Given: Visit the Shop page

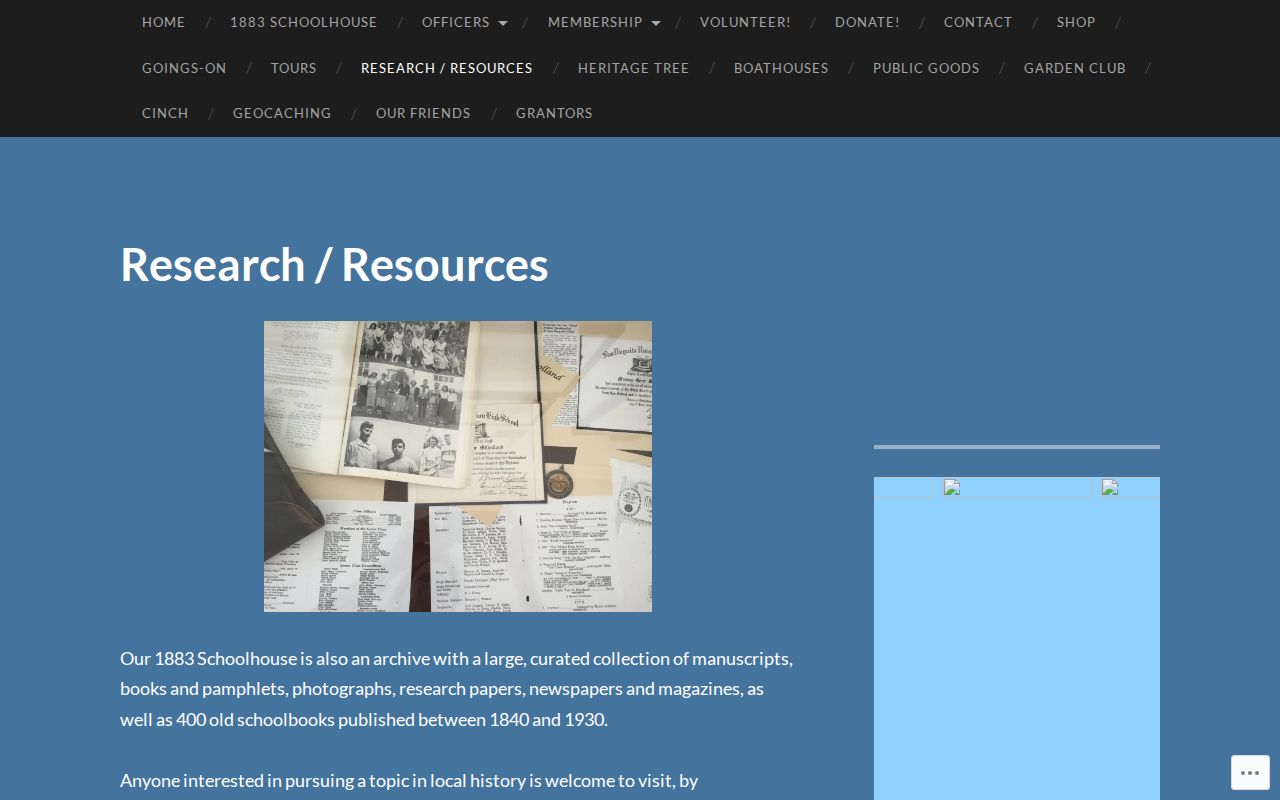Looking at the screenshot, I should (x=1076, y=22).
